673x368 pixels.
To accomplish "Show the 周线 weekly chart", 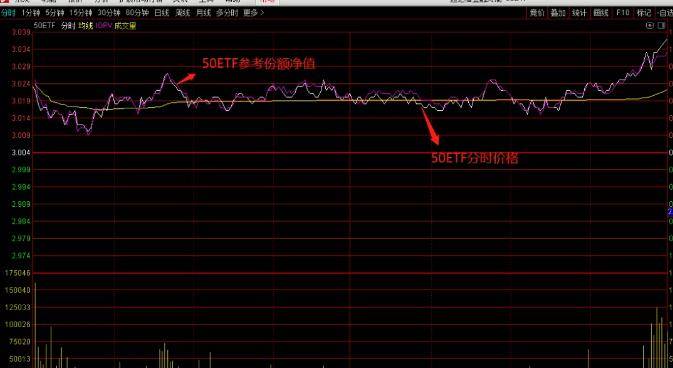I will point(183,13).
